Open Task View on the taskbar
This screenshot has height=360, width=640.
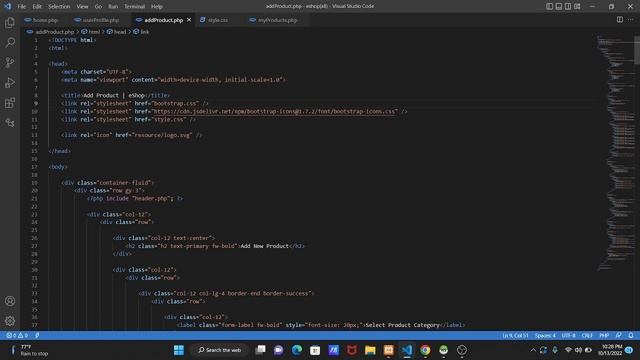click(260, 350)
